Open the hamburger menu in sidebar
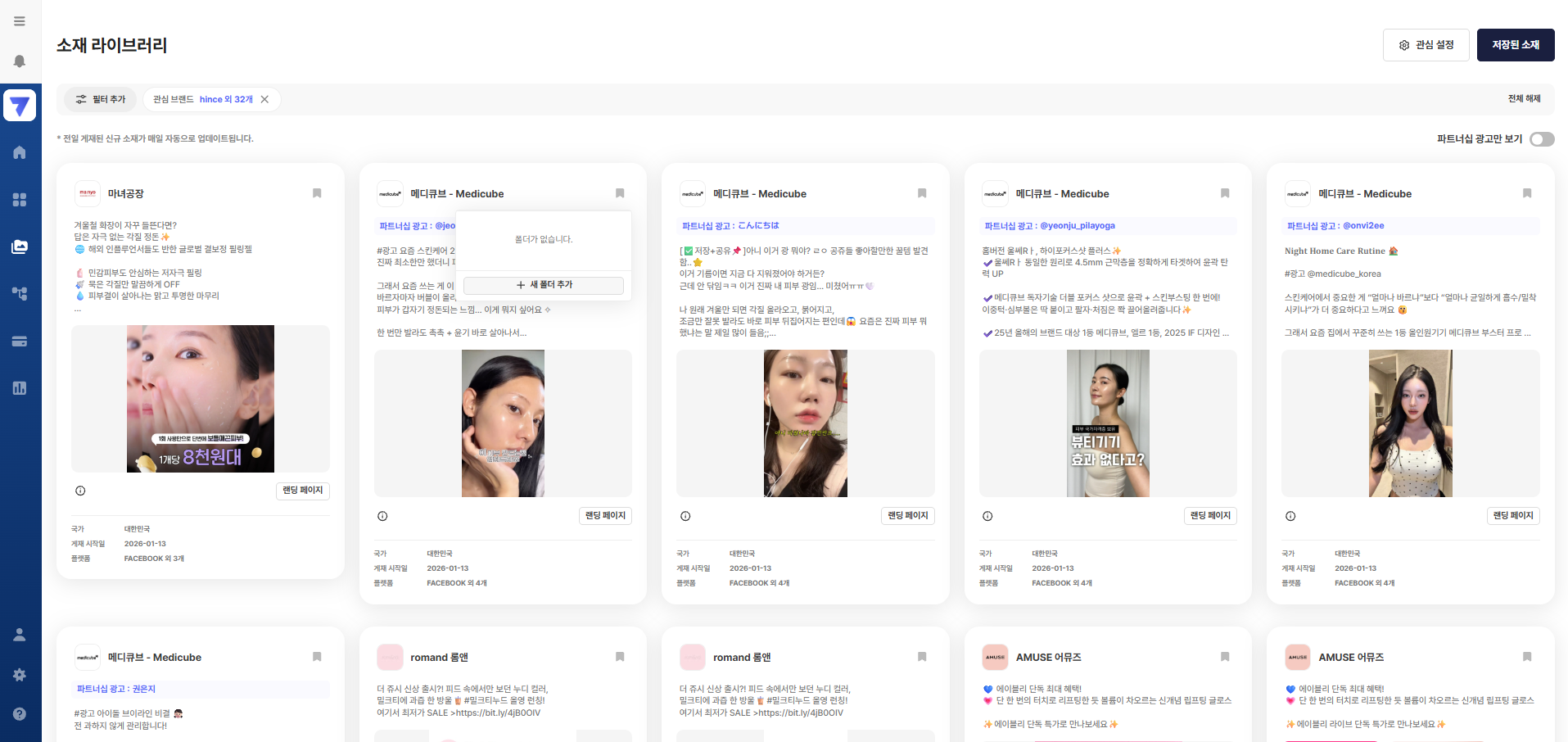 tap(20, 21)
